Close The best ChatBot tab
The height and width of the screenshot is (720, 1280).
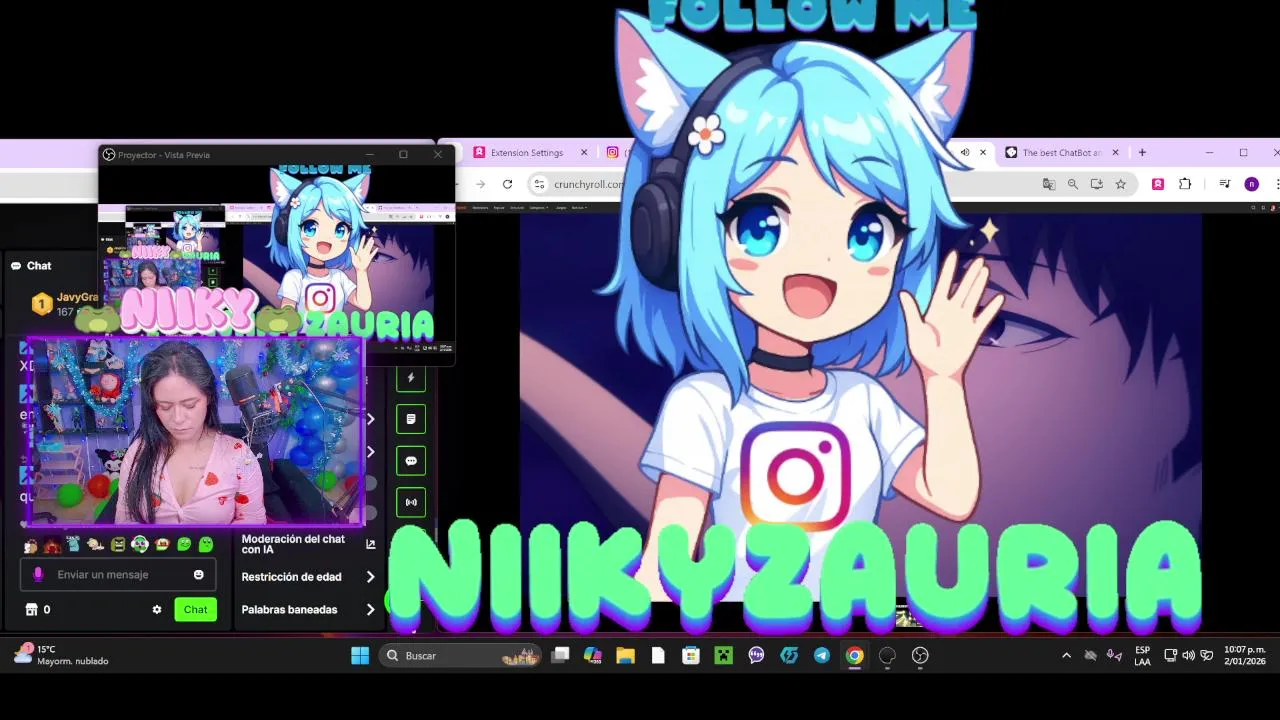[x=1115, y=153]
